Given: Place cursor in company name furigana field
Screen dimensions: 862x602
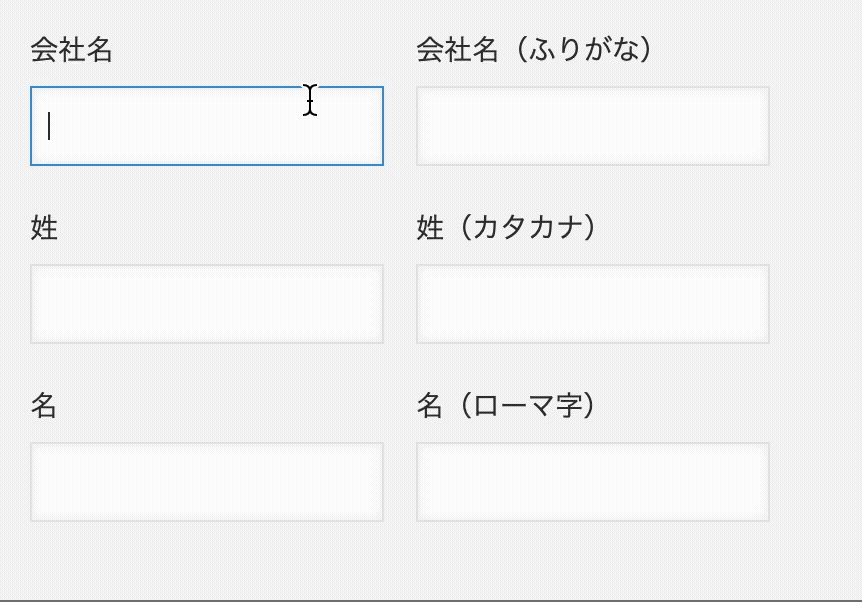Looking at the screenshot, I should click(592, 126).
